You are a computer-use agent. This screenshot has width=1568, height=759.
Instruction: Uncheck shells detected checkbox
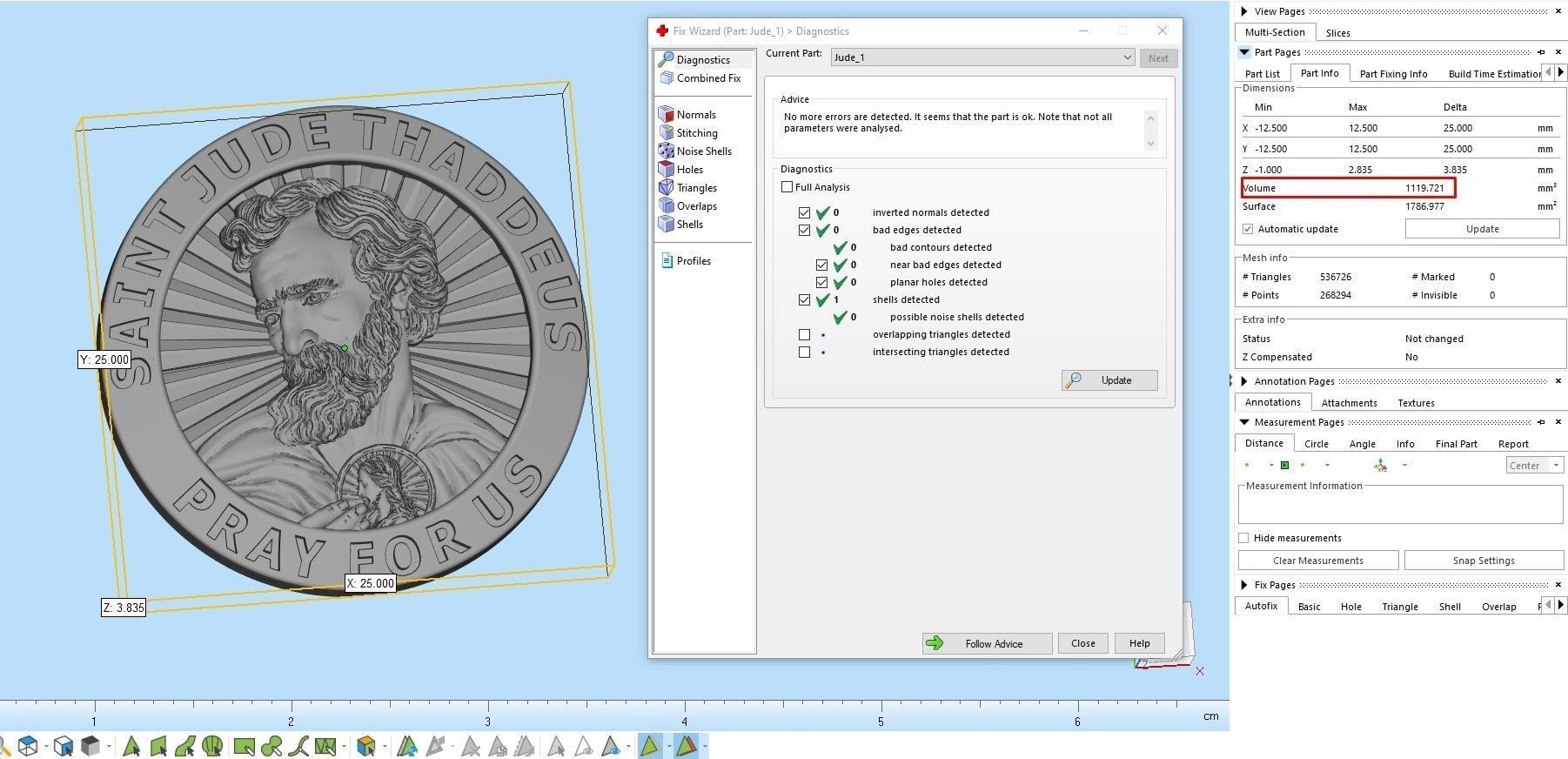(x=804, y=299)
